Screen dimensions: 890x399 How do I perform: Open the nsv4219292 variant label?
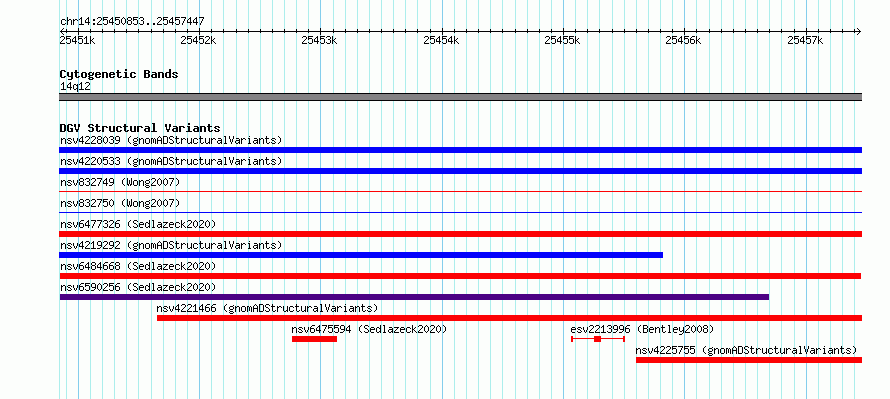(x=171, y=245)
